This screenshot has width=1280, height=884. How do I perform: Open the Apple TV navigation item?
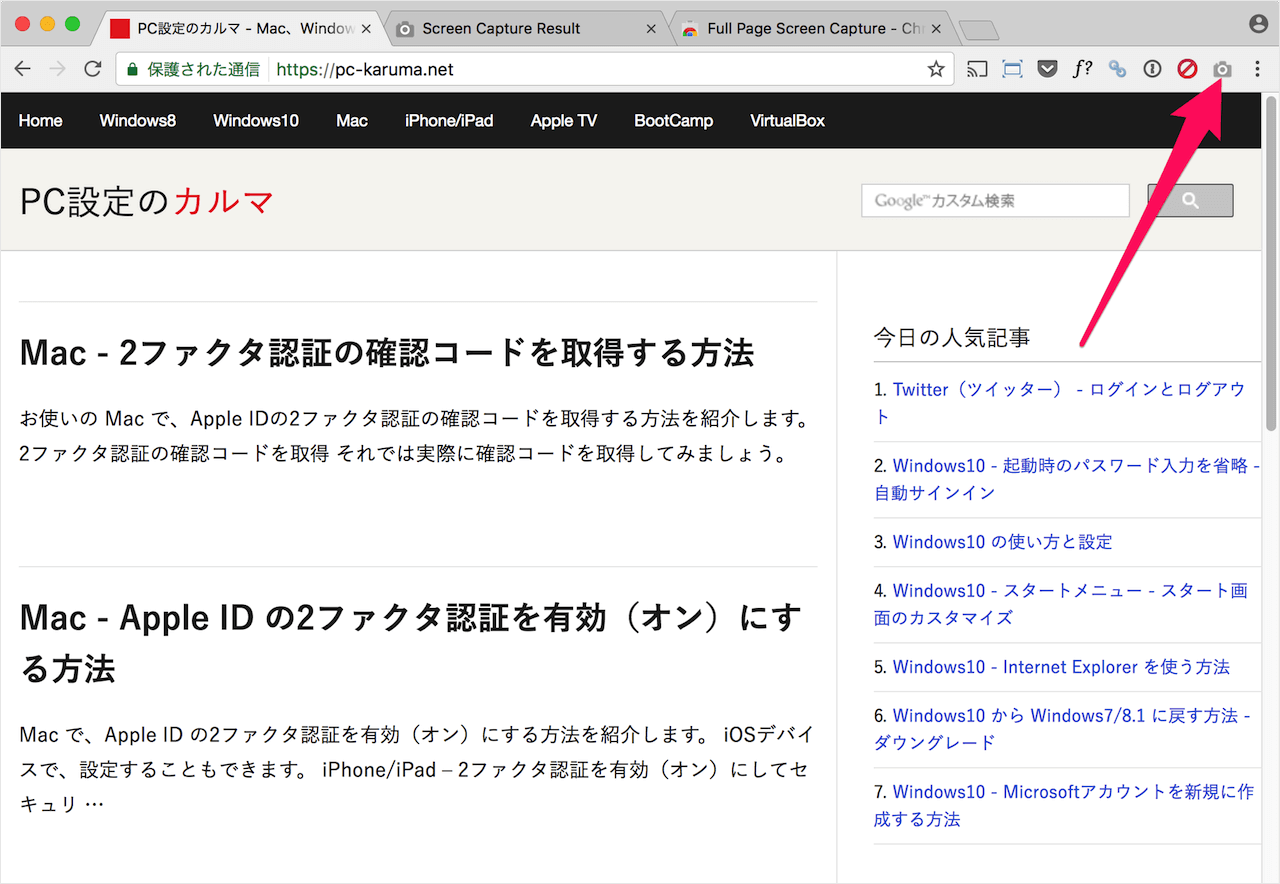pos(564,121)
